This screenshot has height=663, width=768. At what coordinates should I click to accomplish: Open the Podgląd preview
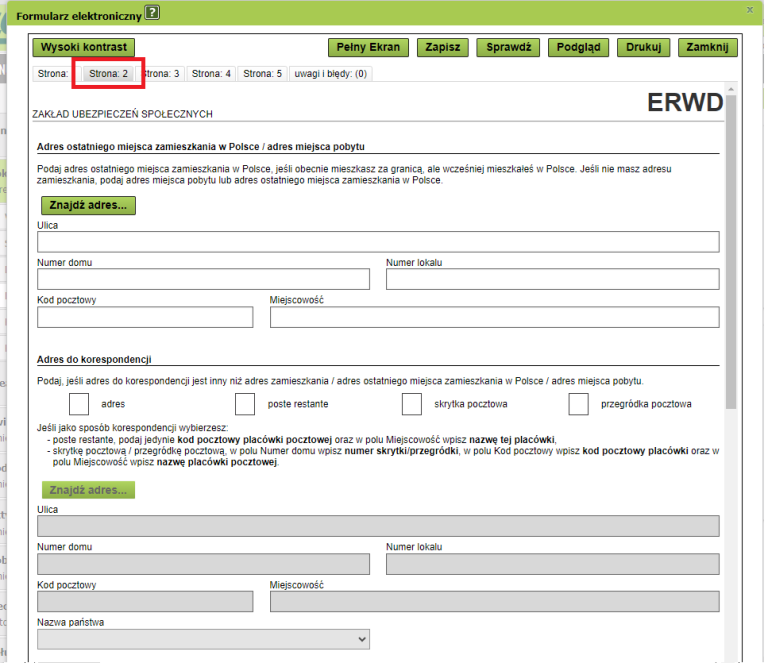tap(579, 47)
